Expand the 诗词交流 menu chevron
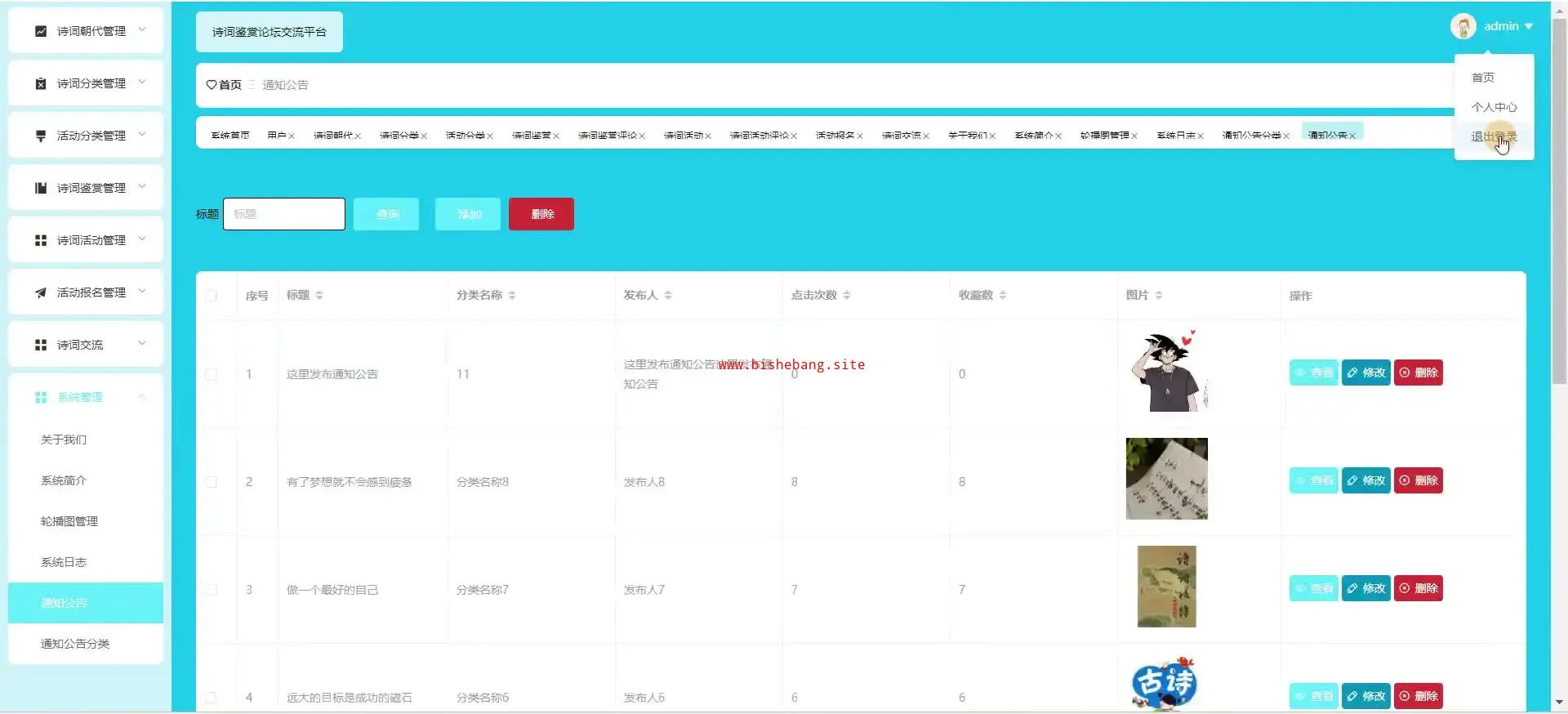 [142, 344]
